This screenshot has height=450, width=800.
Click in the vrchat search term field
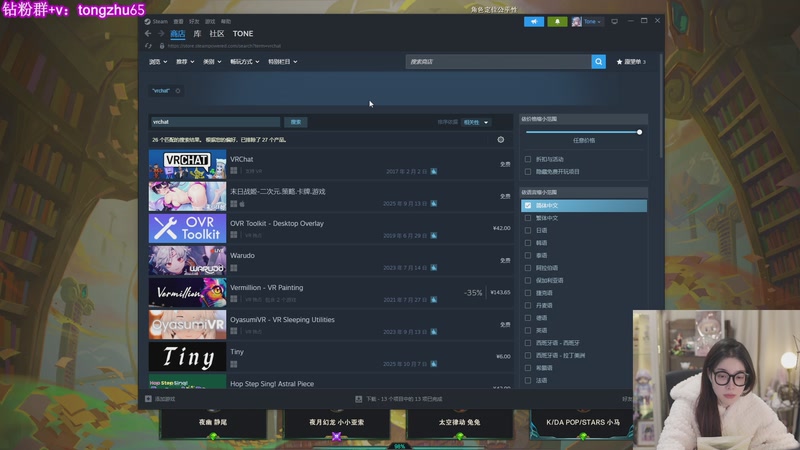pyautogui.click(x=215, y=122)
